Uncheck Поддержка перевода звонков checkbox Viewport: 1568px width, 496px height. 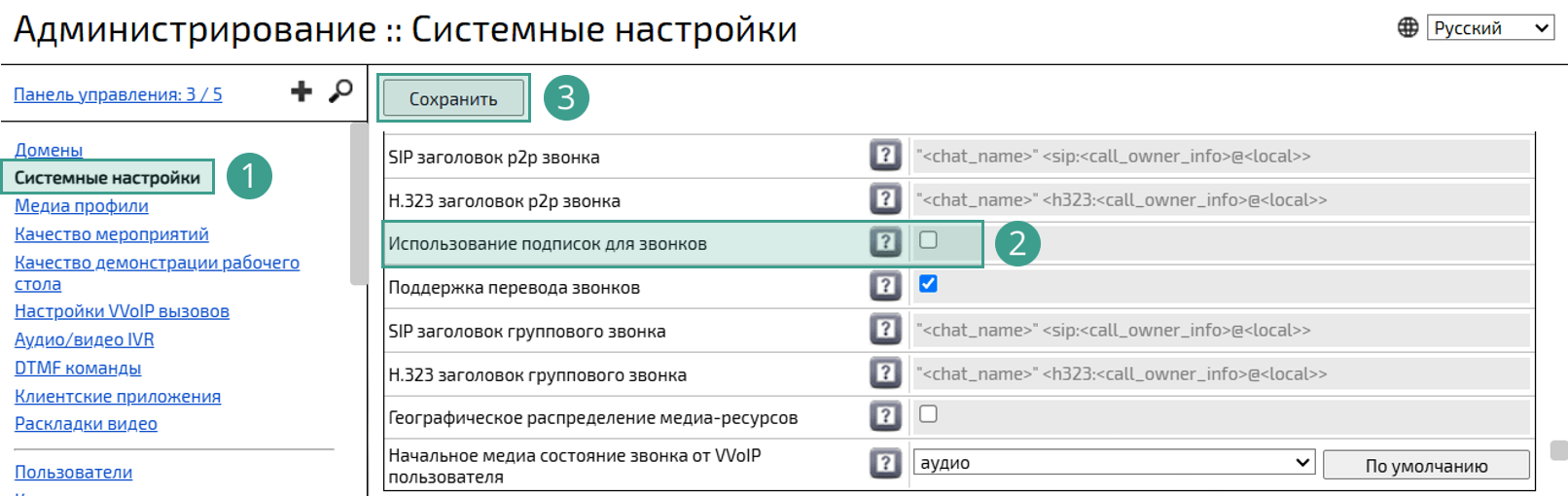[928, 284]
